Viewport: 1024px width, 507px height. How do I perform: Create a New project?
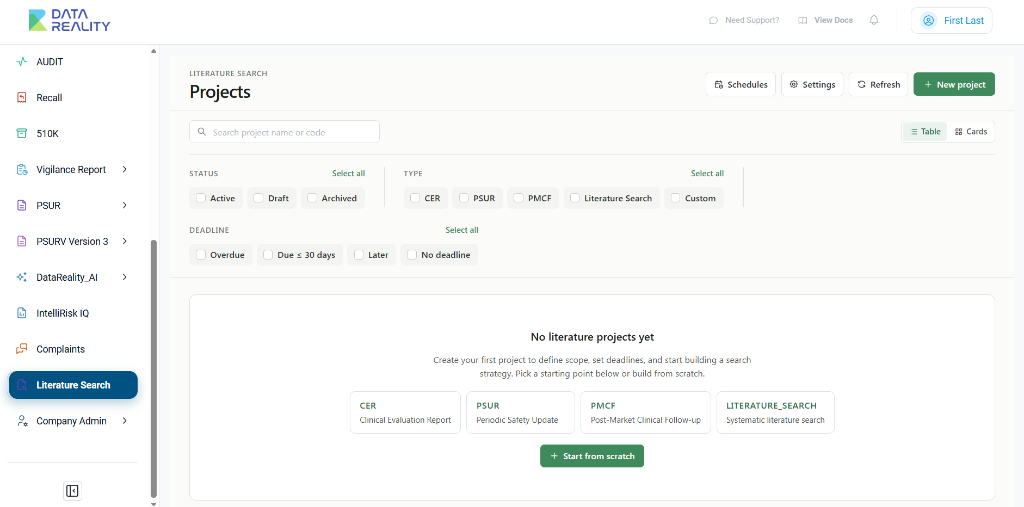954,84
